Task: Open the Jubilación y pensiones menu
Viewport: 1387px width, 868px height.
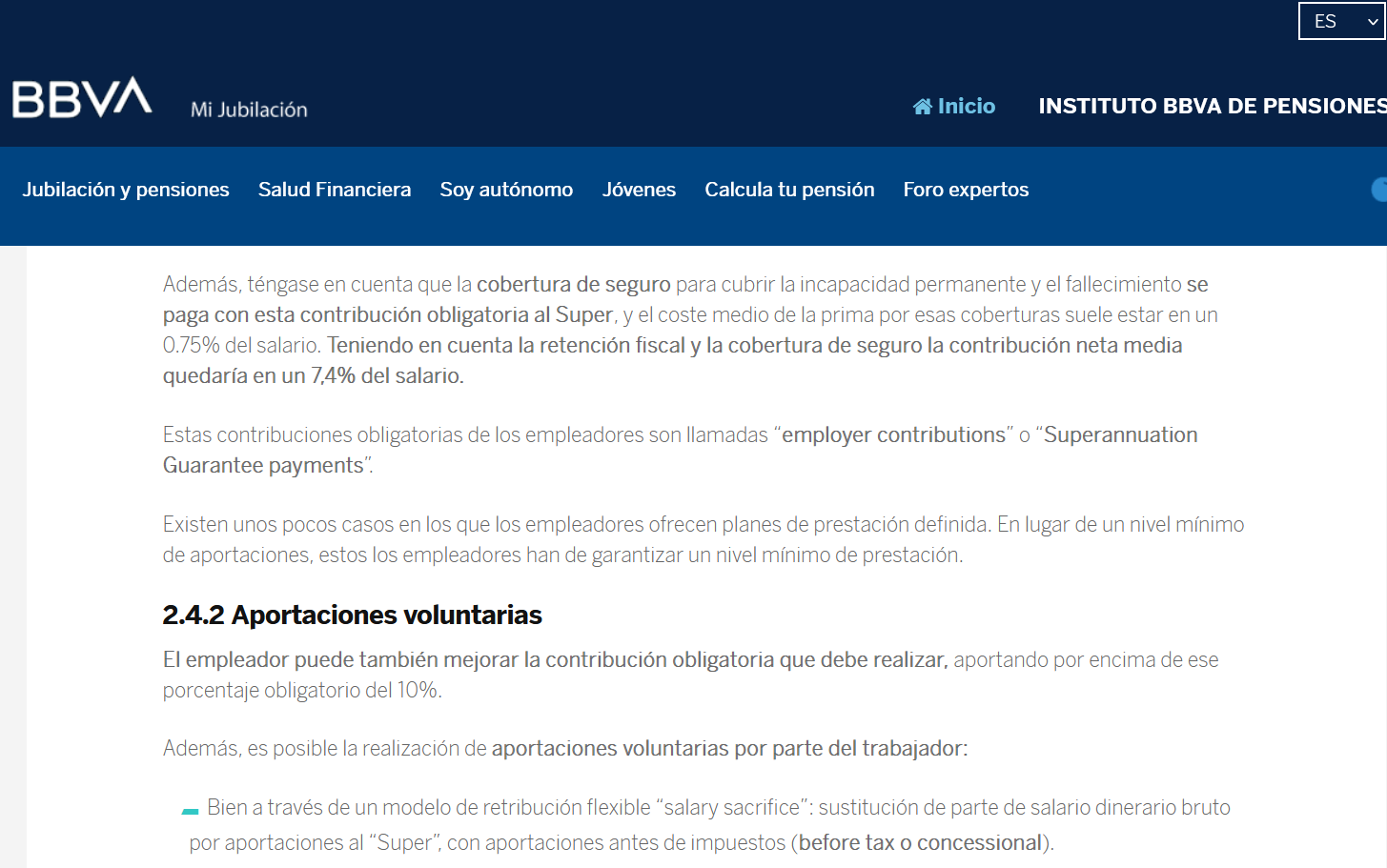Action: coord(126,190)
